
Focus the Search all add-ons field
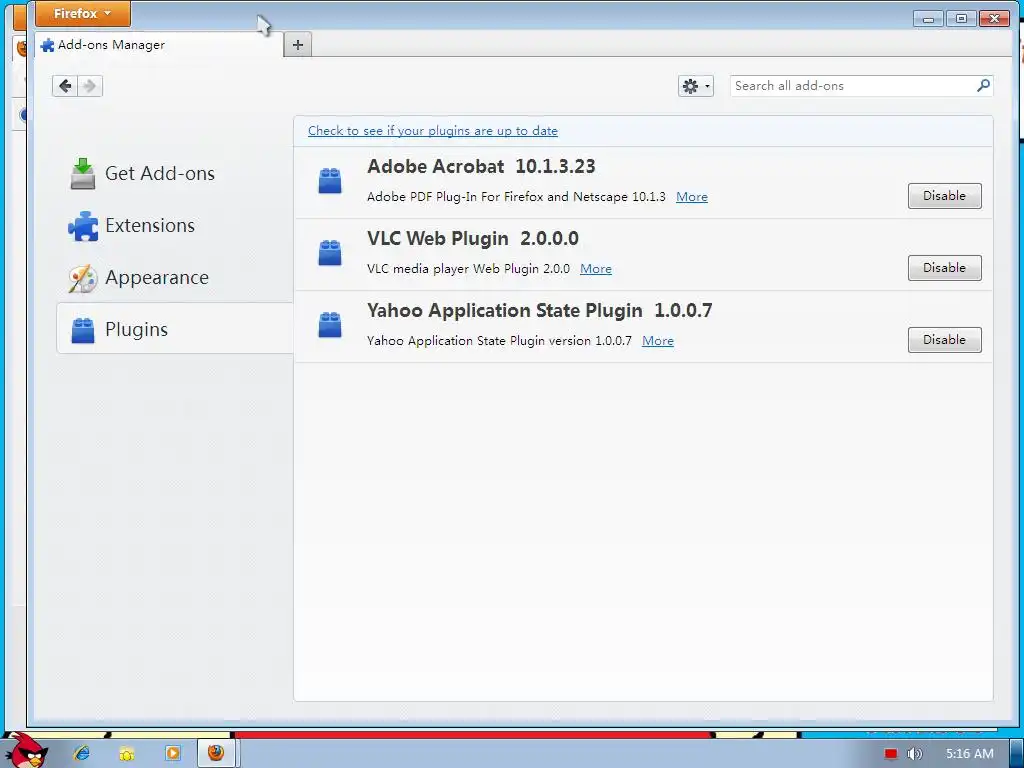[x=861, y=86]
